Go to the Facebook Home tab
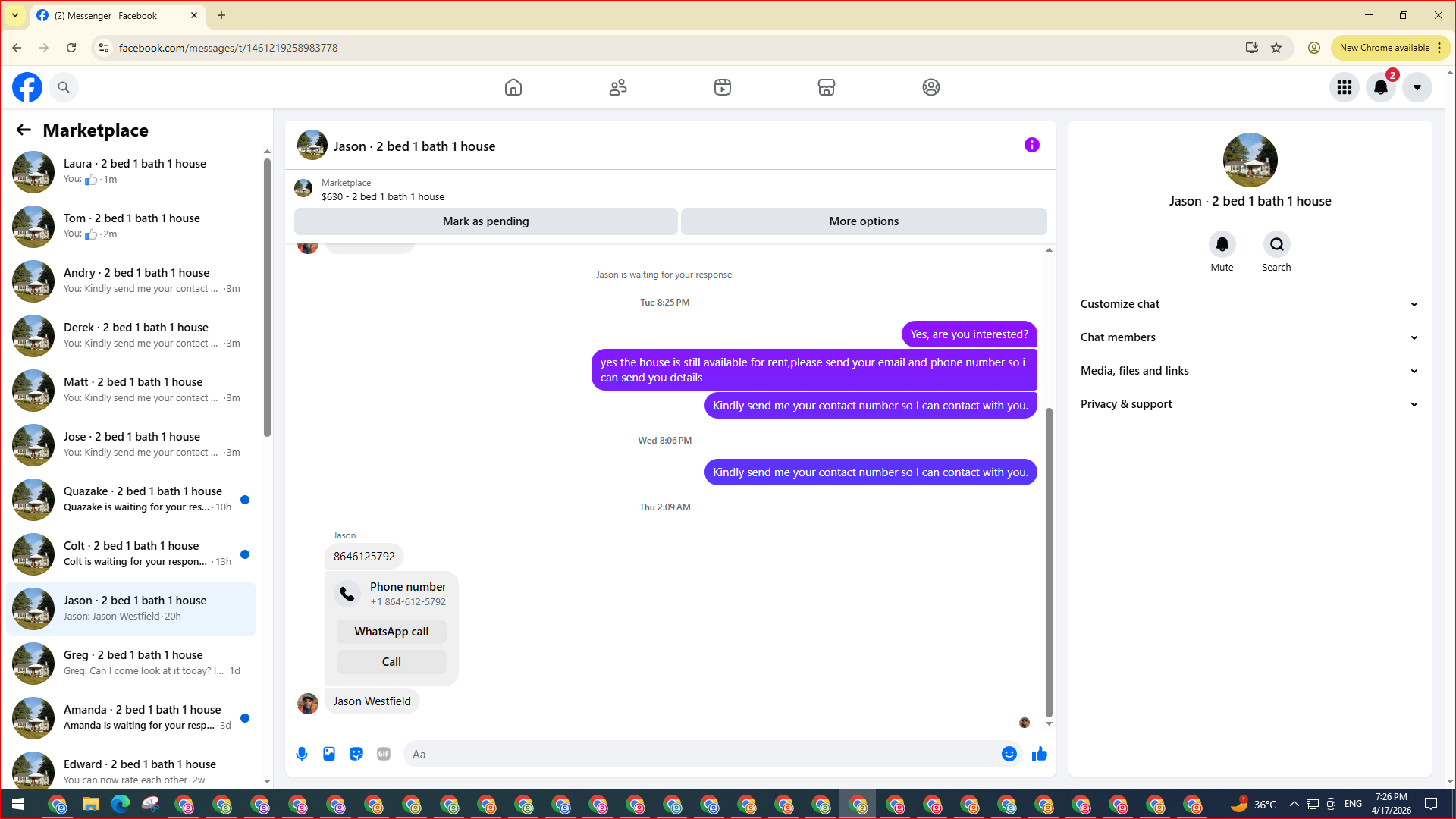 [x=513, y=87]
